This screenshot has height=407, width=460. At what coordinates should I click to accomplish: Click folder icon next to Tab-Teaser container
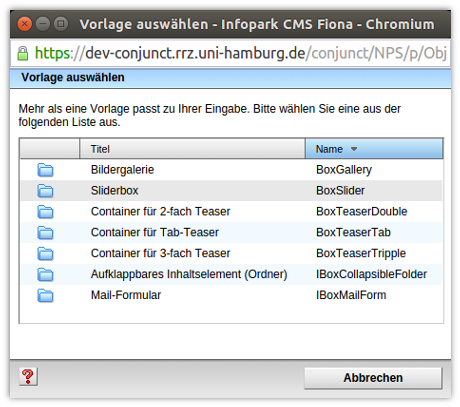click(x=45, y=233)
